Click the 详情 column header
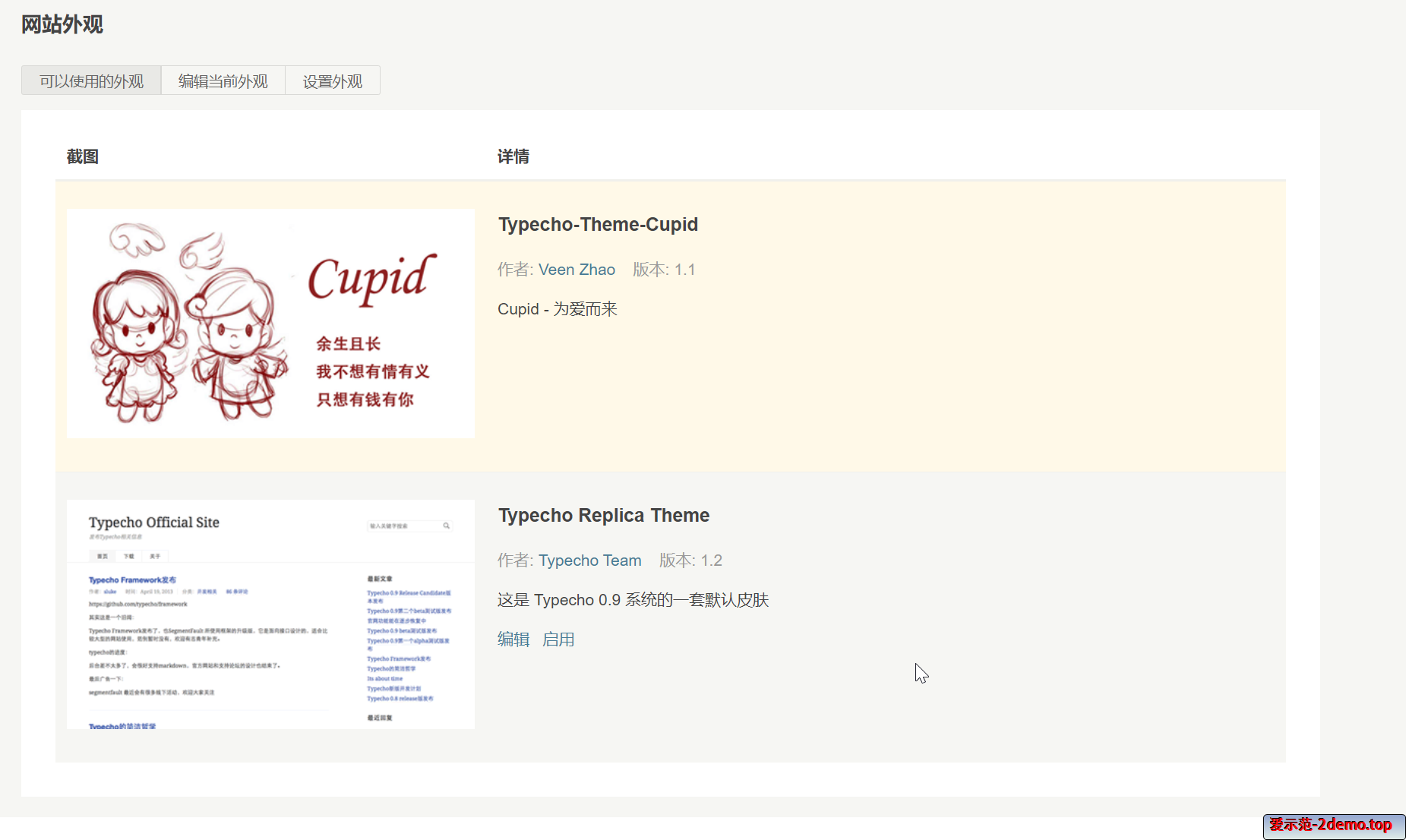 point(513,157)
